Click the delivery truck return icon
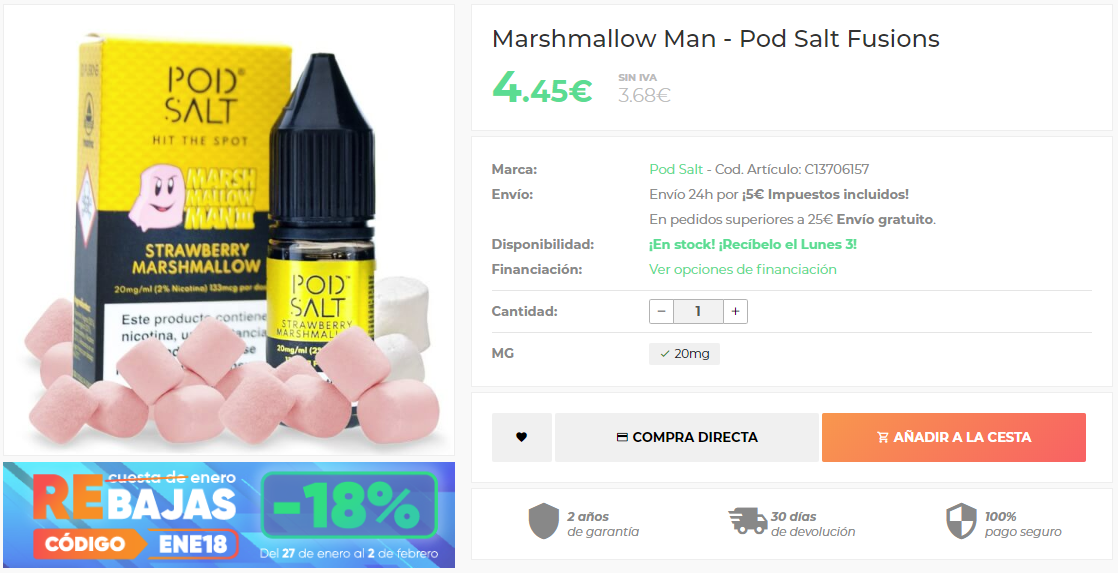Image resolution: width=1118 pixels, height=573 pixels. pos(747,521)
